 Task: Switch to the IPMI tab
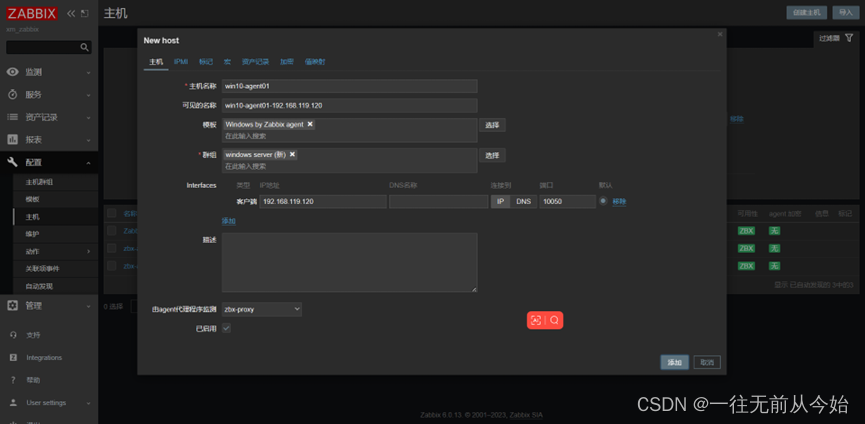181,62
